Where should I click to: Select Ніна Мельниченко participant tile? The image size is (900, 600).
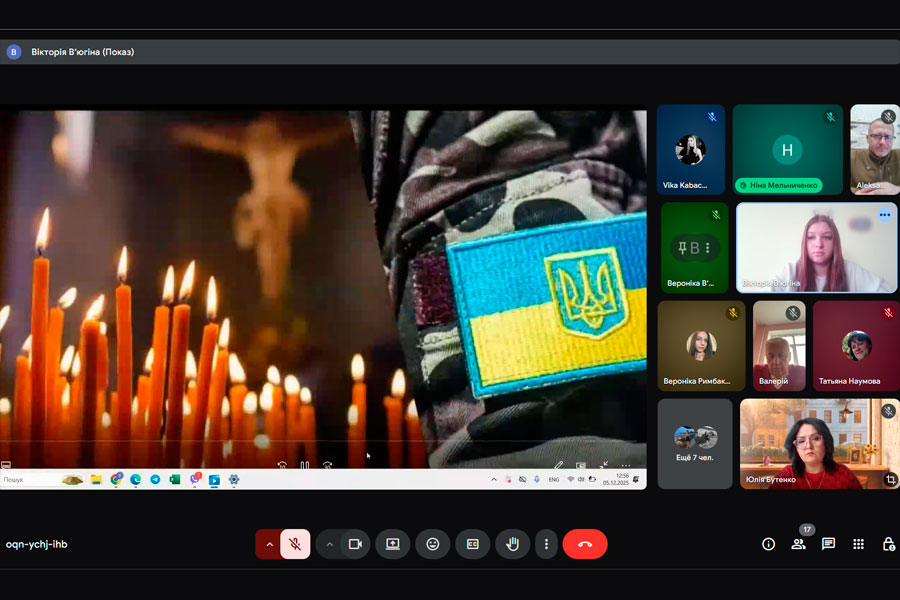(788, 149)
